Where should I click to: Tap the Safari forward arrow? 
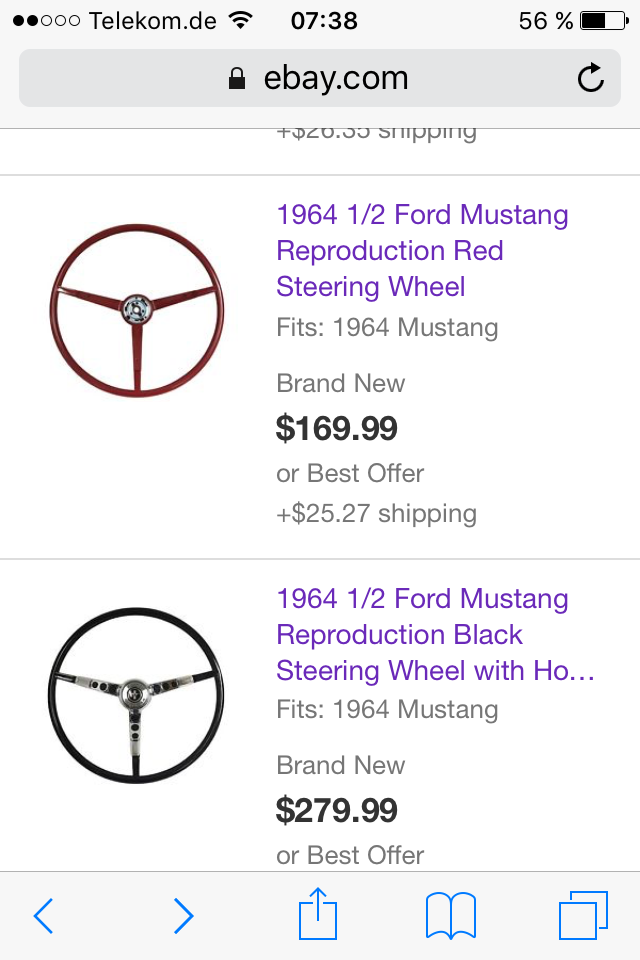(183, 915)
